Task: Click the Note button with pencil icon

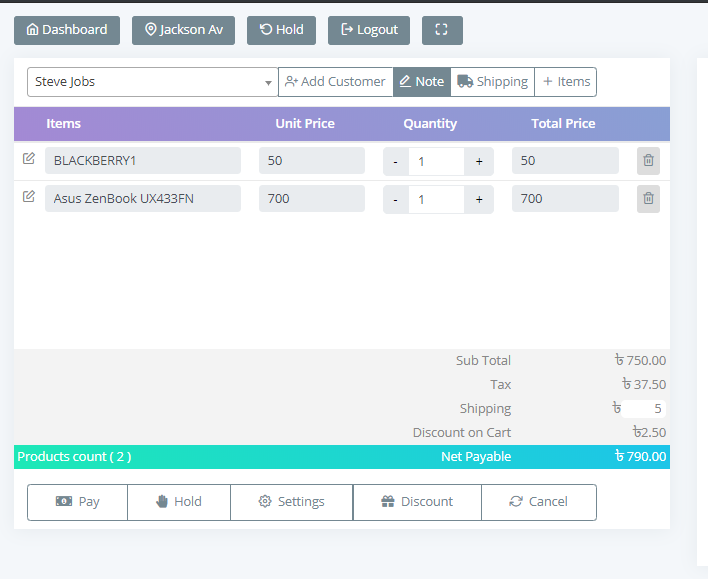Action: point(421,82)
